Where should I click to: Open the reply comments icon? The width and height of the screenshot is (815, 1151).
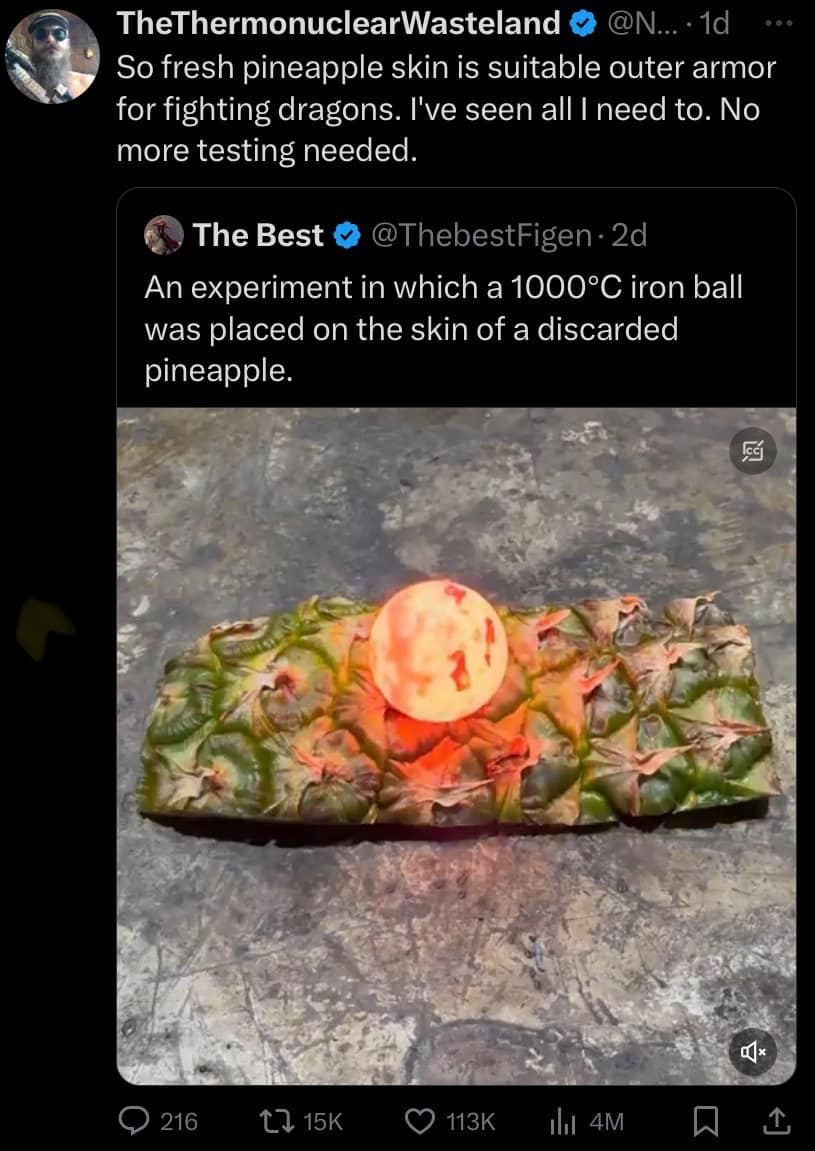click(x=134, y=1121)
